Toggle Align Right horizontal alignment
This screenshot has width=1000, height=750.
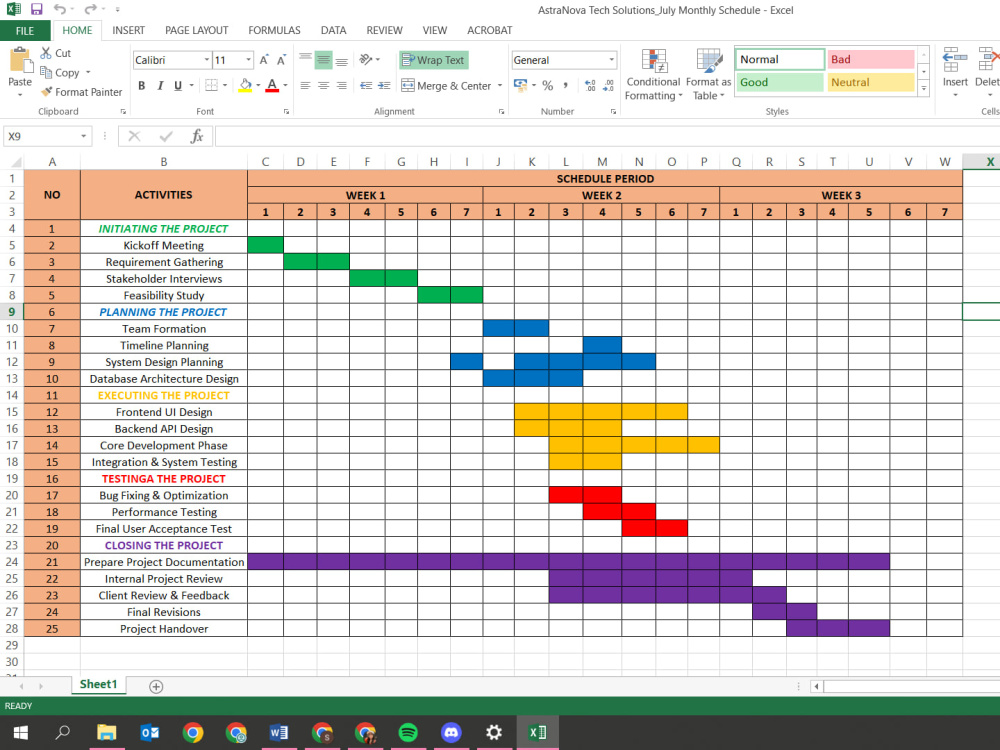tap(342, 85)
